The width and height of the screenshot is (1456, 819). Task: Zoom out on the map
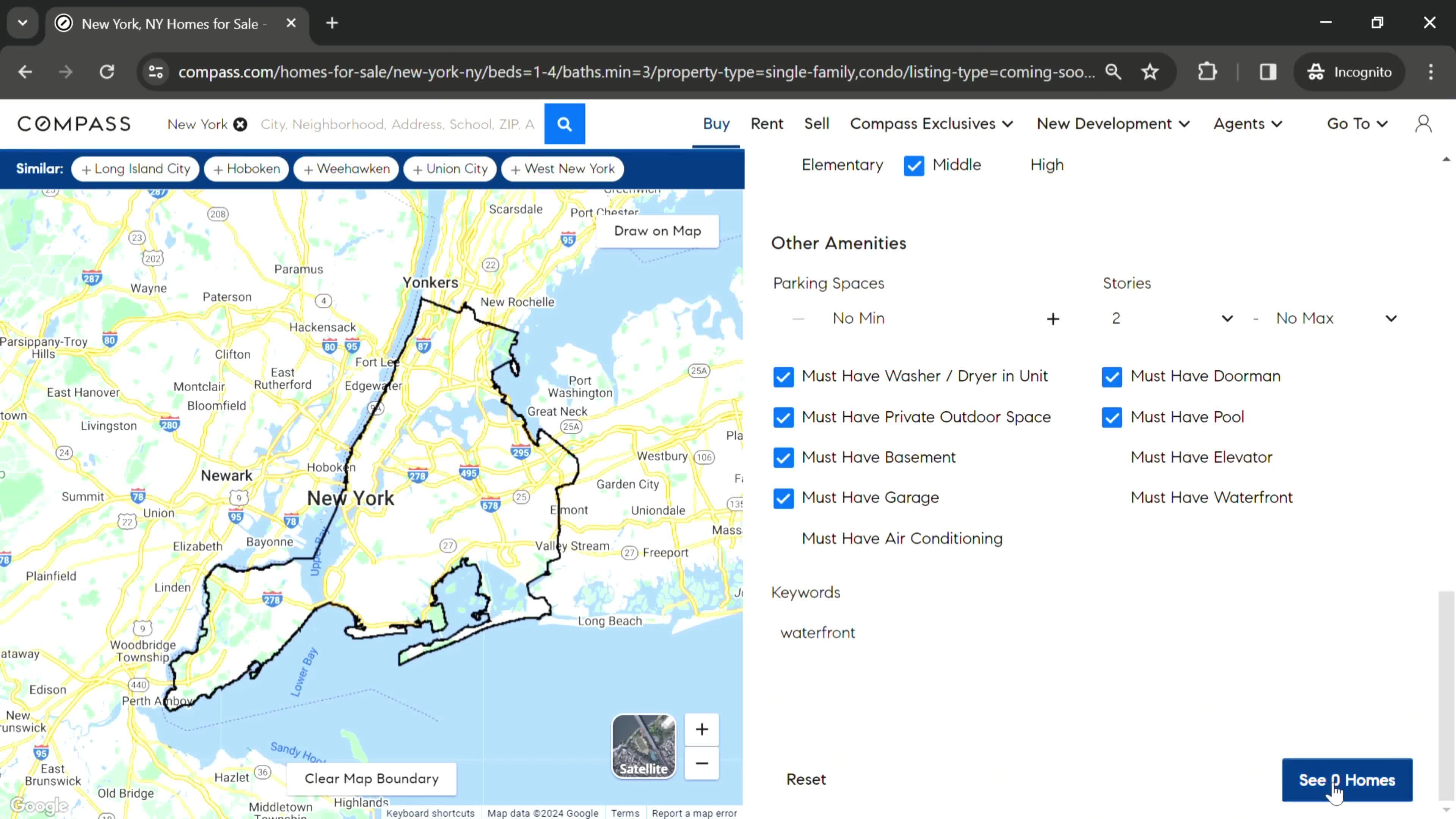coord(701,764)
